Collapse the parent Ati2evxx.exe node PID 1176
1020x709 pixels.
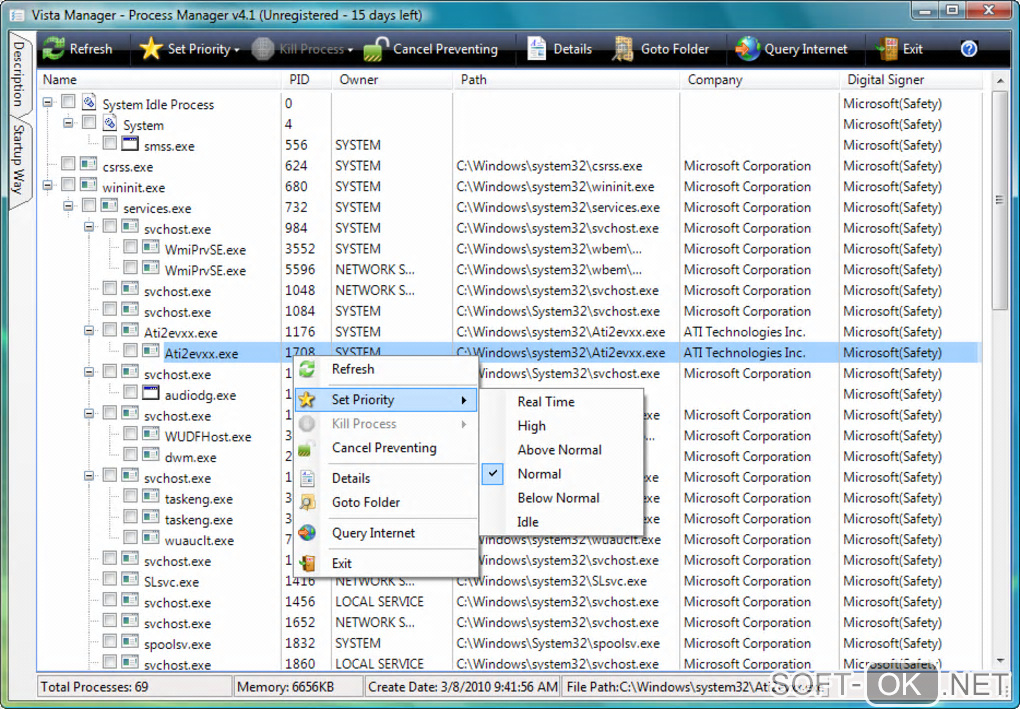(89, 330)
